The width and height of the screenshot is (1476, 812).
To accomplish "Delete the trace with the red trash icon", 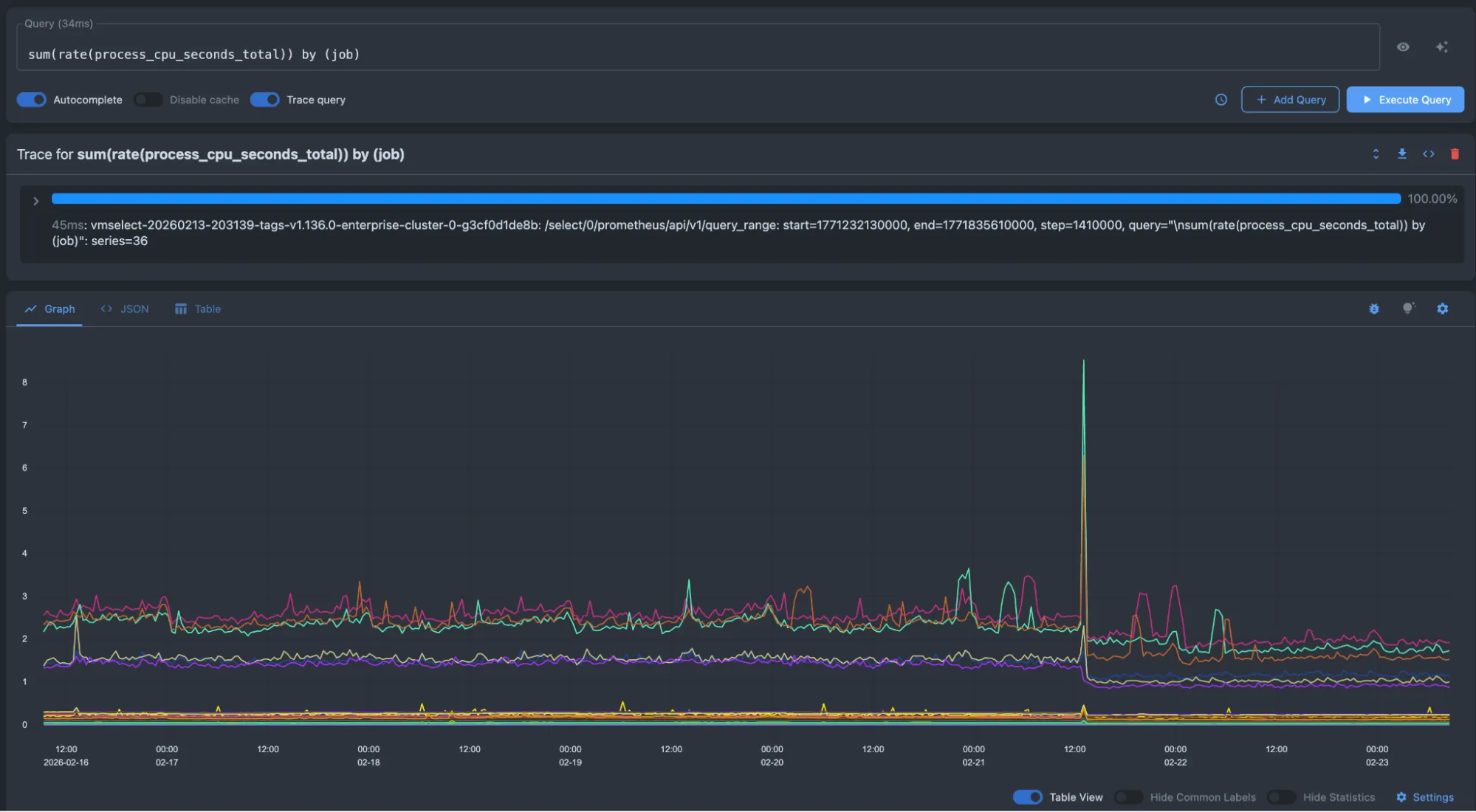I will (1455, 154).
